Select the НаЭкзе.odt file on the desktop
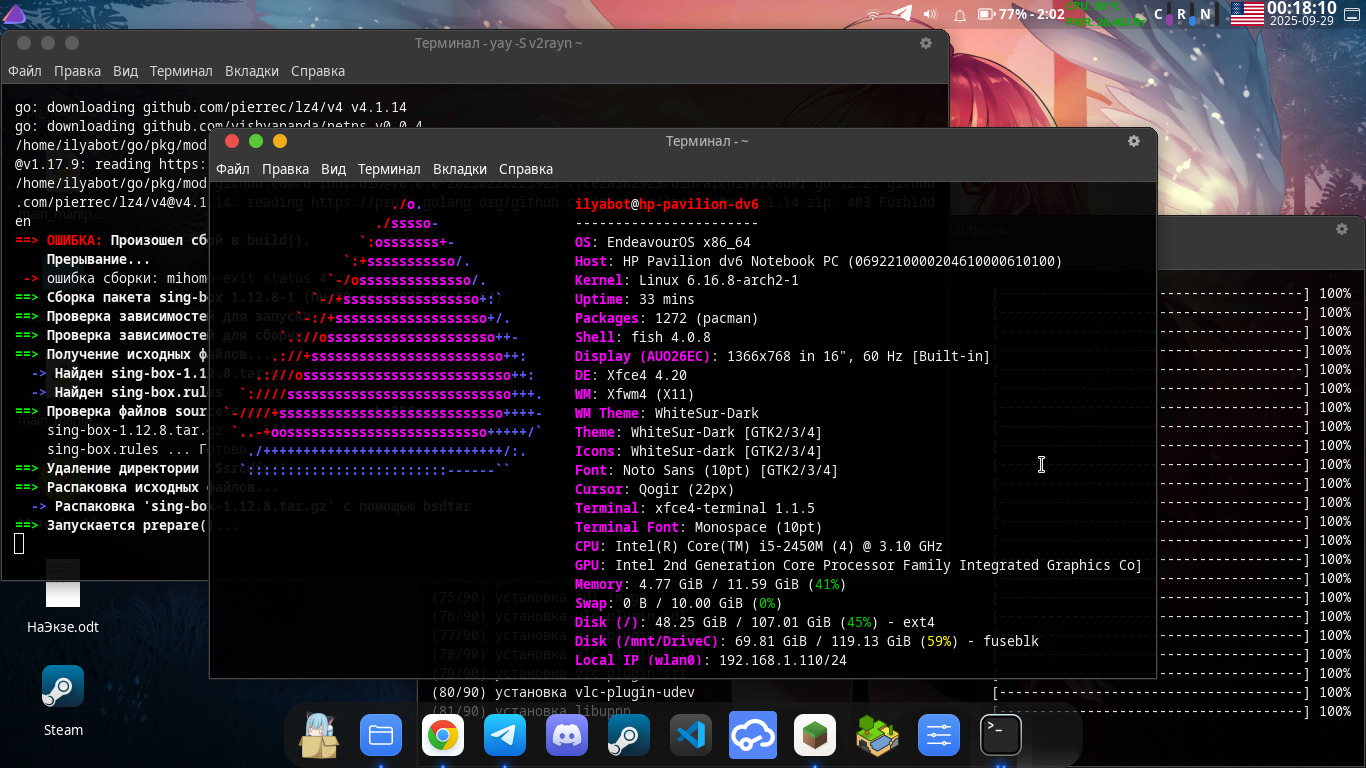Image resolution: width=1366 pixels, height=768 pixels. [63, 597]
